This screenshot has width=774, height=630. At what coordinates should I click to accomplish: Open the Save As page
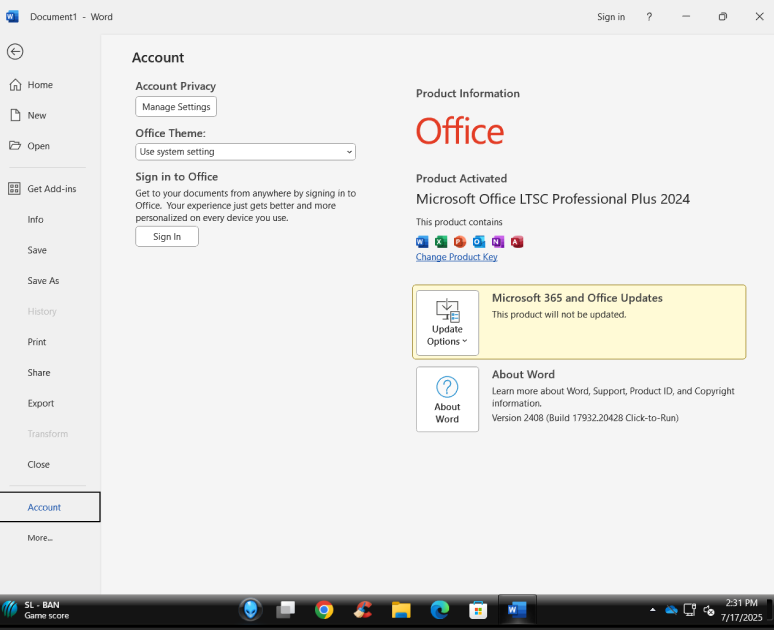pos(42,280)
